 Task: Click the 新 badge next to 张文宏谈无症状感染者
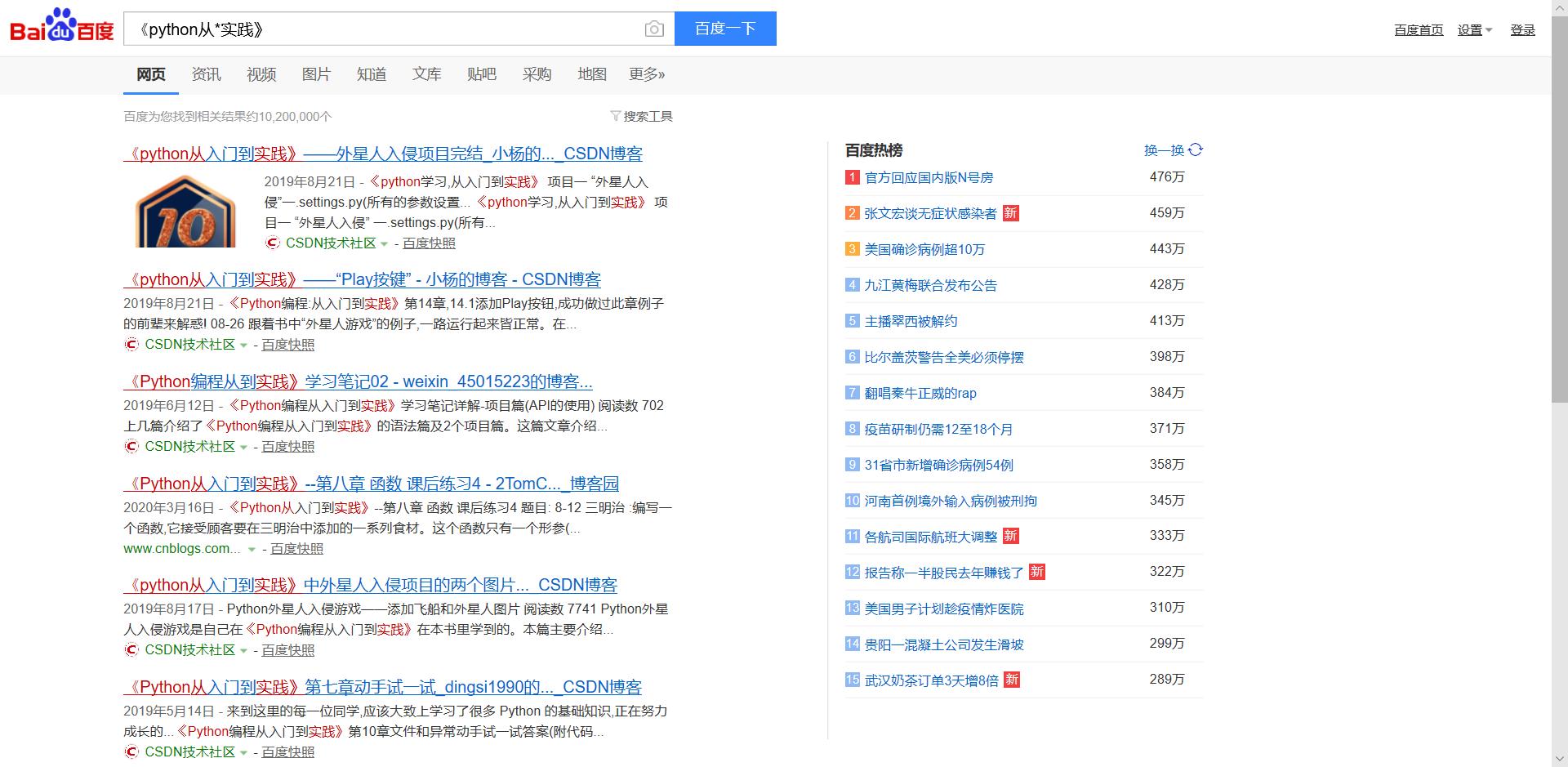1010,213
